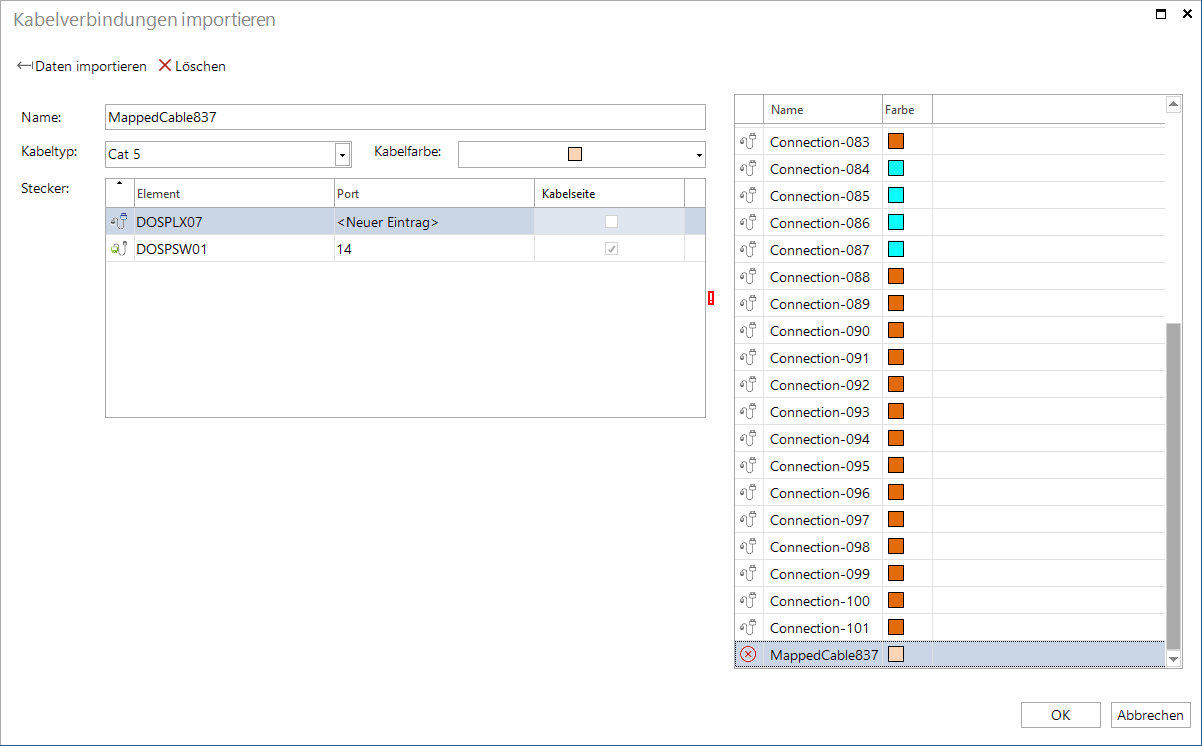Click the Daten importieren label
The height and width of the screenshot is (746, 1202).
(91, 66)
